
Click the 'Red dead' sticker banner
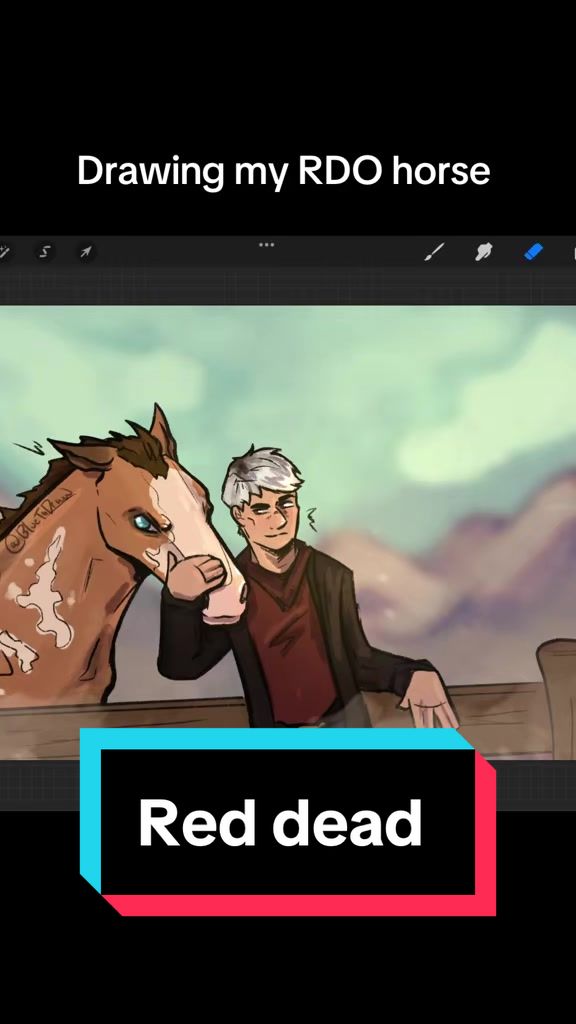click(x=287, y=822)
